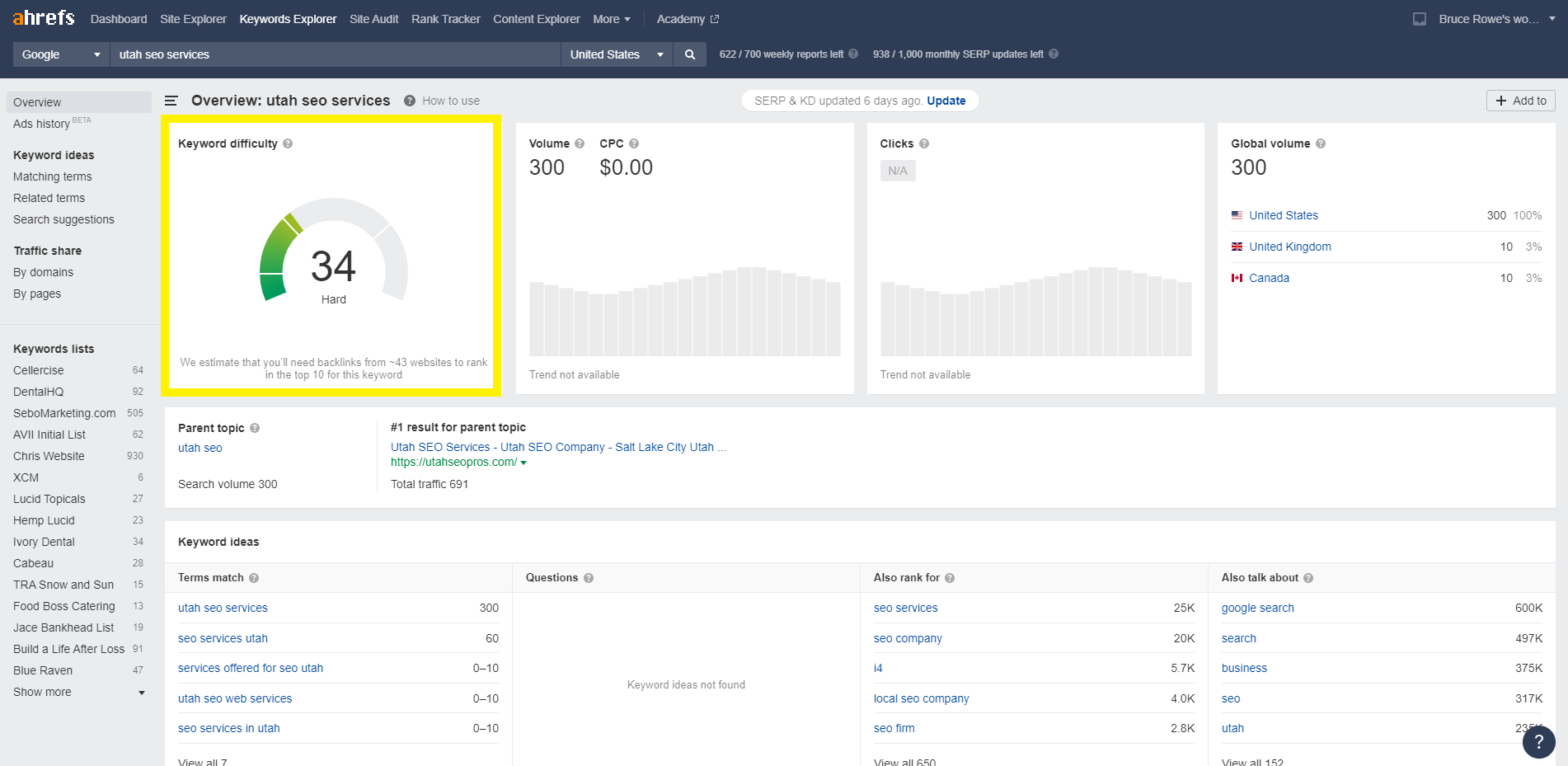This screenshot has width=1568, height=766.
Task: Open the Dashboard tab
Action: [119, 19]
